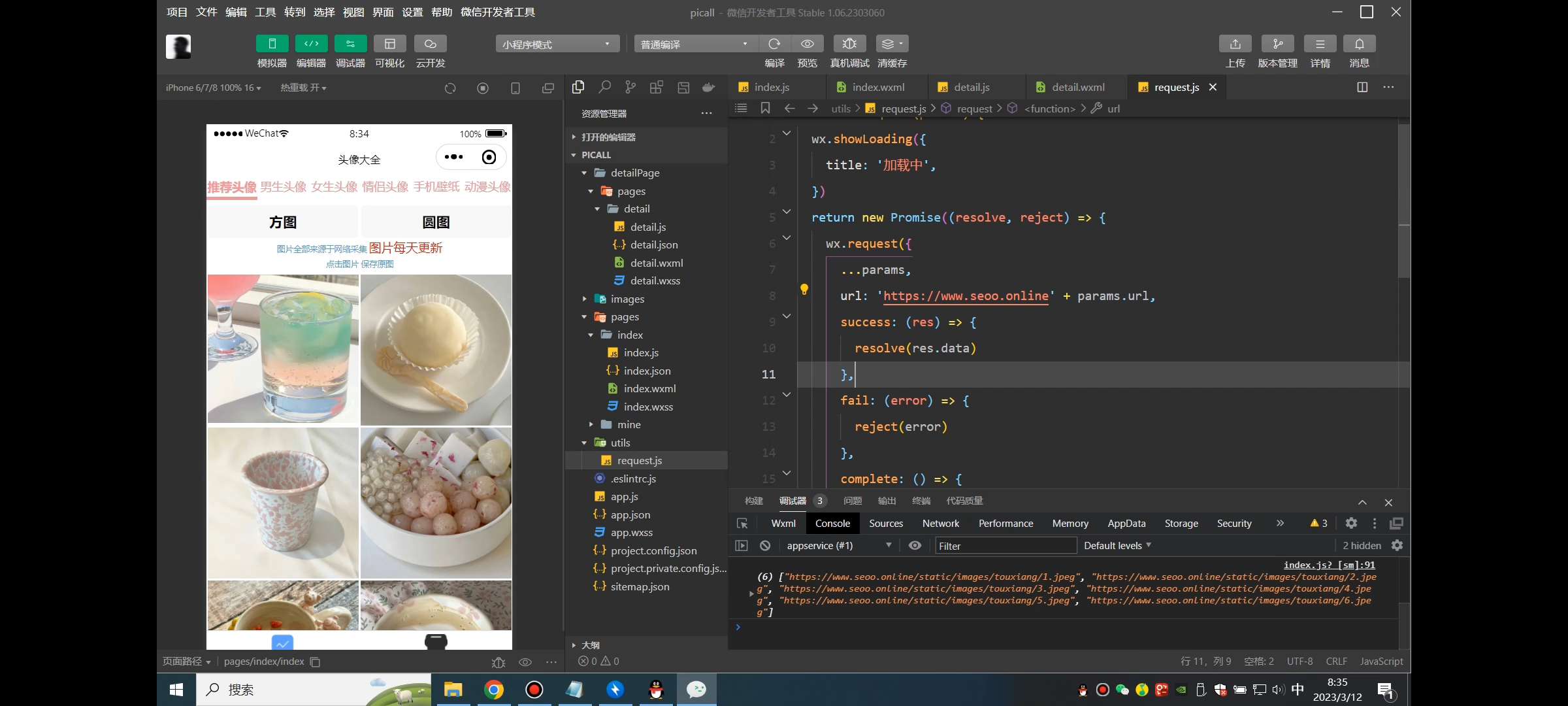Open the notifications bell icon
This screenshot has width=1568, height=706.
coord(1359,44)
